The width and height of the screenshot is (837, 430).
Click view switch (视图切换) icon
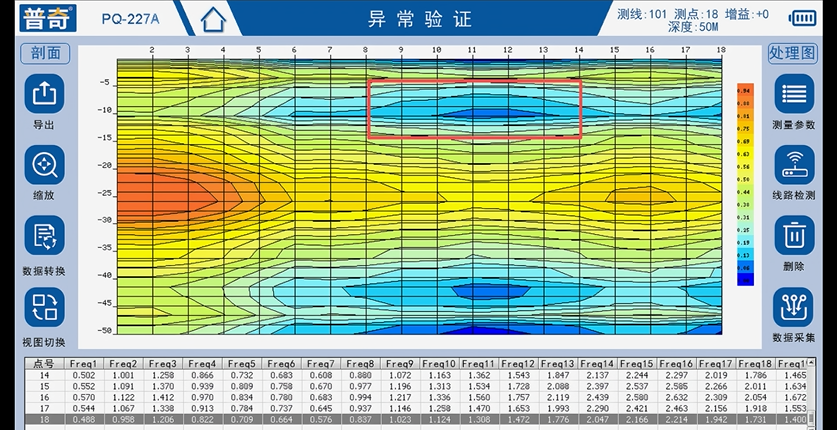(44, 307)
